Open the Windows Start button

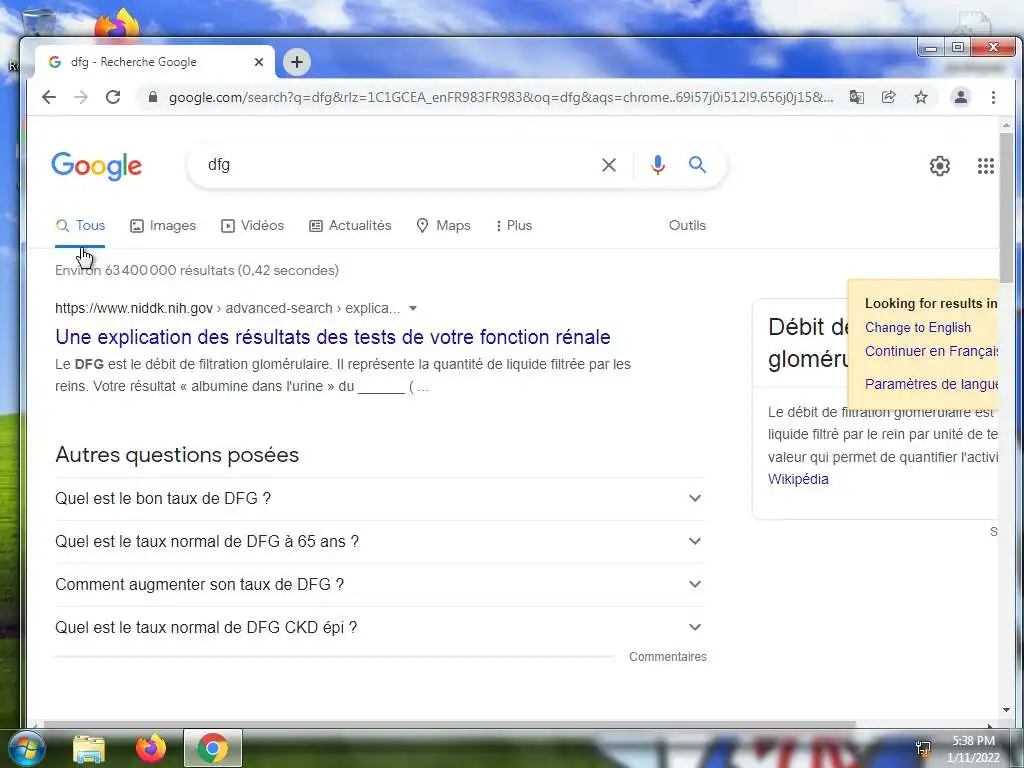pyautogui.click(x=26, y=748)
